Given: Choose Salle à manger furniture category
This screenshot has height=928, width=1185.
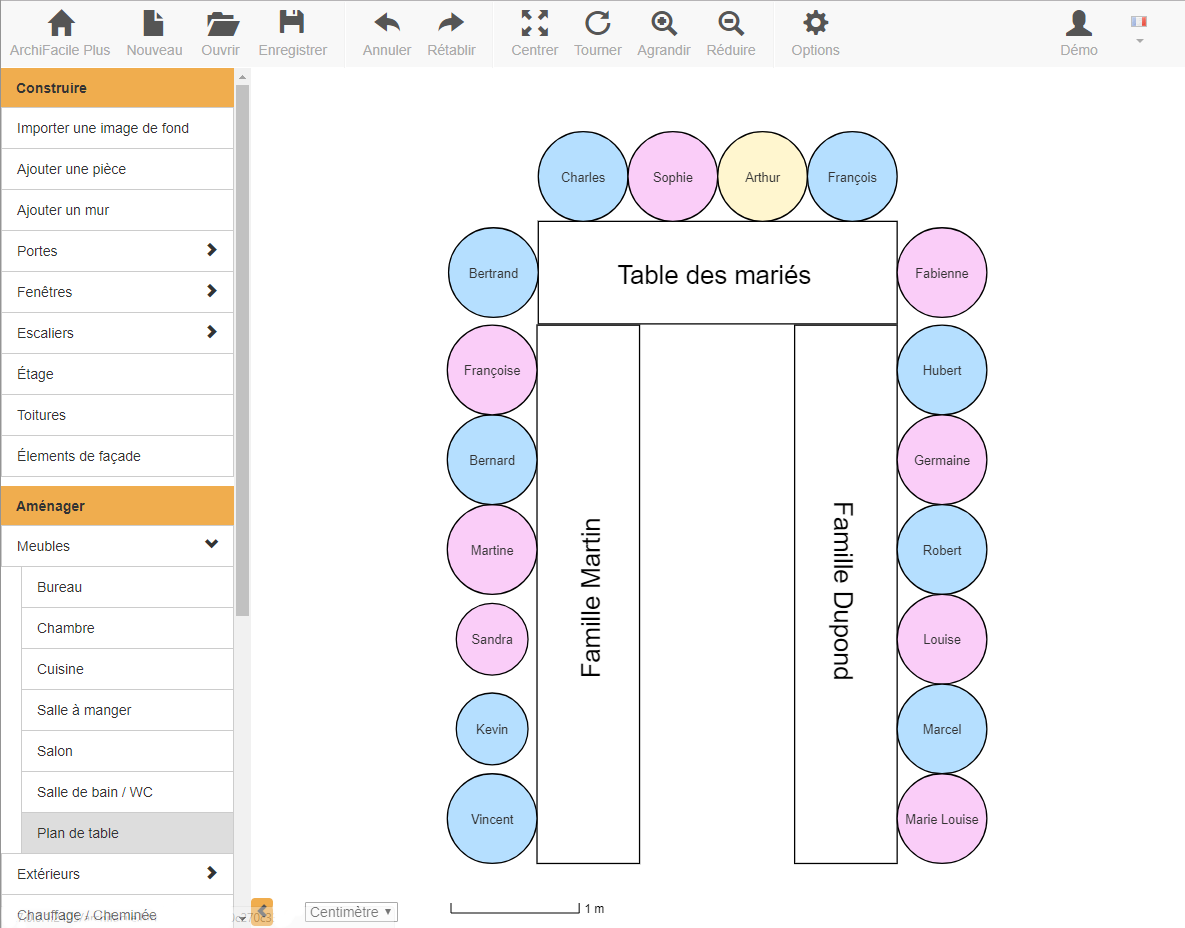Looking at the screenshot, I should (x=127, y=710).
